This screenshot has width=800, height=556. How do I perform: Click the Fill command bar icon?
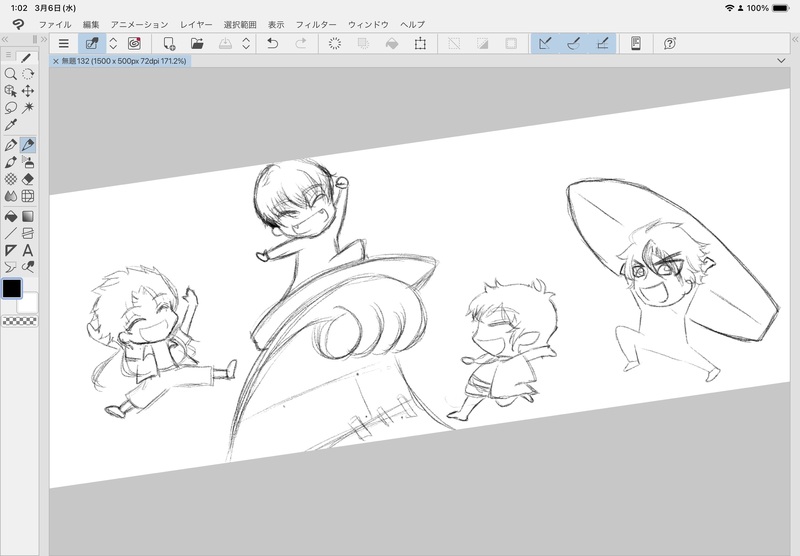click(x=392, y=44)
